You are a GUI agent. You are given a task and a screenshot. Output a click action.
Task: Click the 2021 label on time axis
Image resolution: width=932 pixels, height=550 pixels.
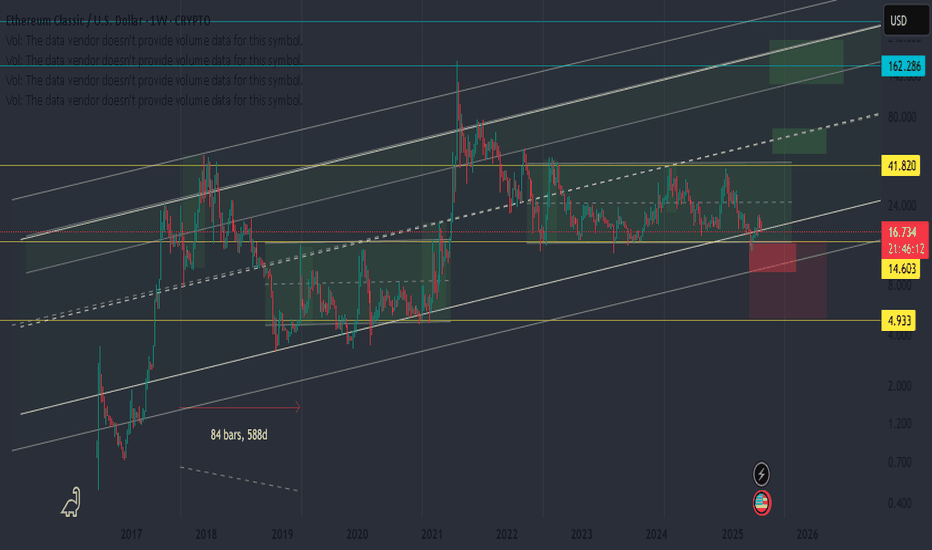tap(431, 535)
